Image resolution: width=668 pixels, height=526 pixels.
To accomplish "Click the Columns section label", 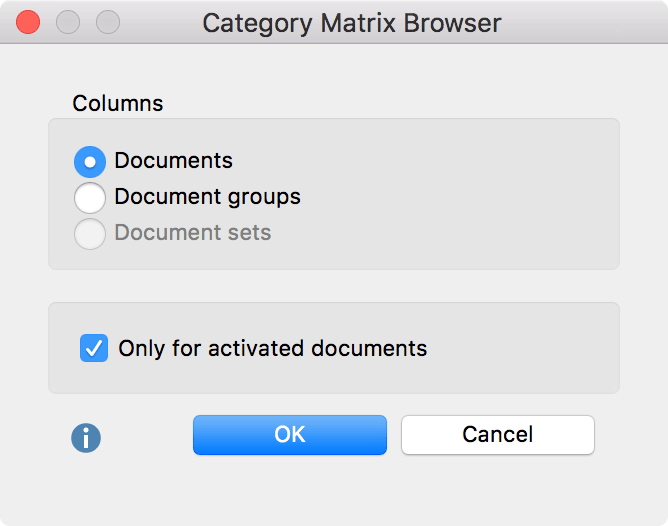I will point(118,103).
